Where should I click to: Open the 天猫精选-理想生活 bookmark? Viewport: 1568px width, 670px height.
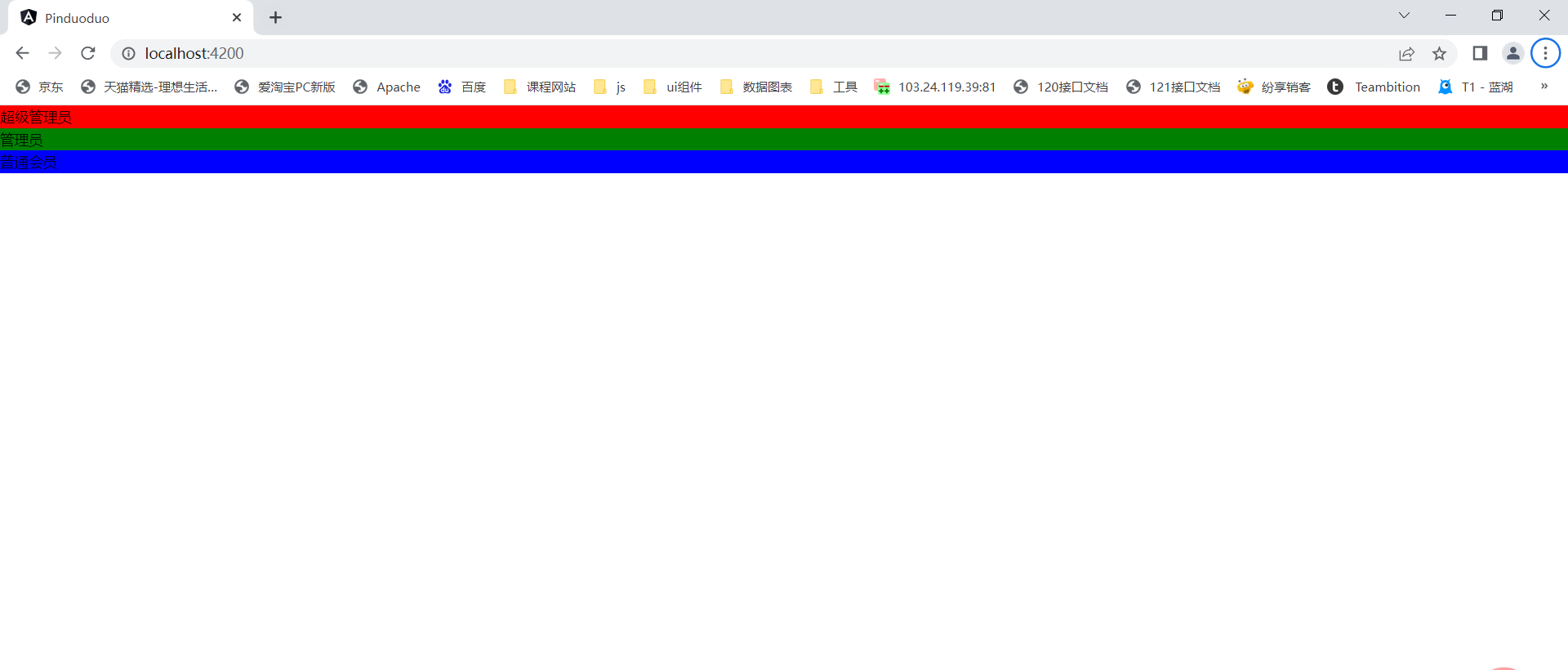(149, 87)
